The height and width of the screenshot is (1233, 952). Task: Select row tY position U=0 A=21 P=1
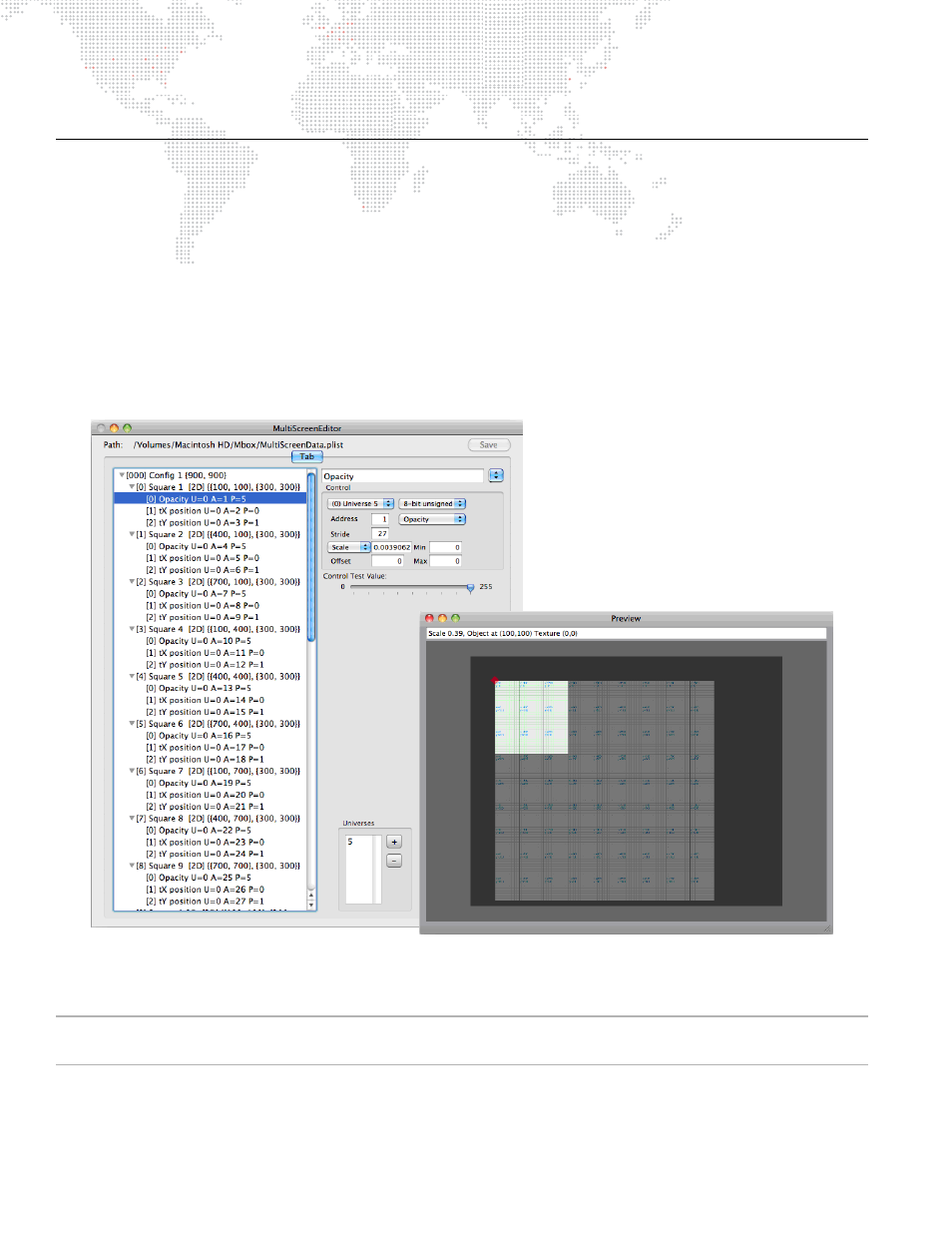211,807
